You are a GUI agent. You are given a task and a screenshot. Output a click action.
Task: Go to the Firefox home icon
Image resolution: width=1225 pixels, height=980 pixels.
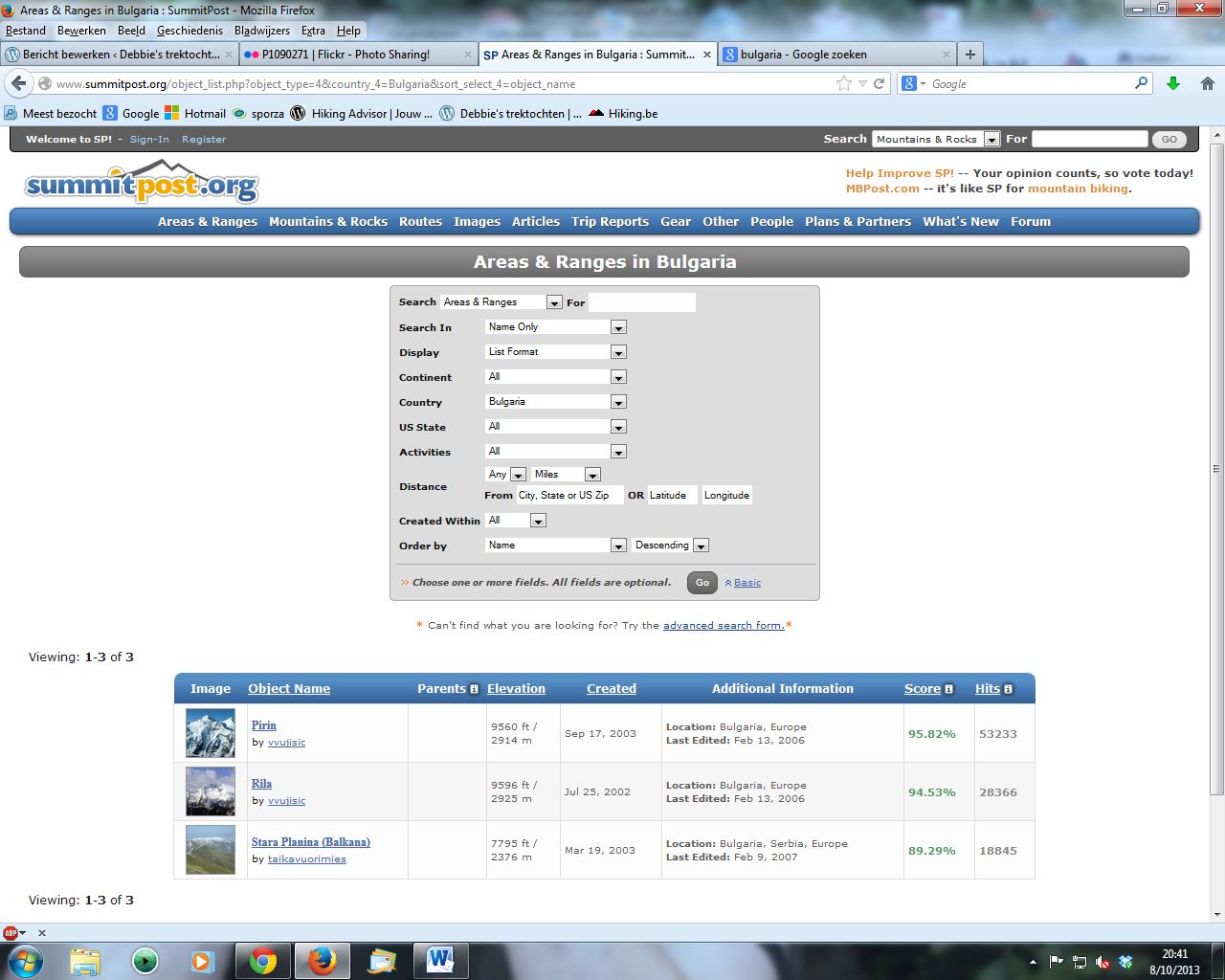tap(1208, 83)
